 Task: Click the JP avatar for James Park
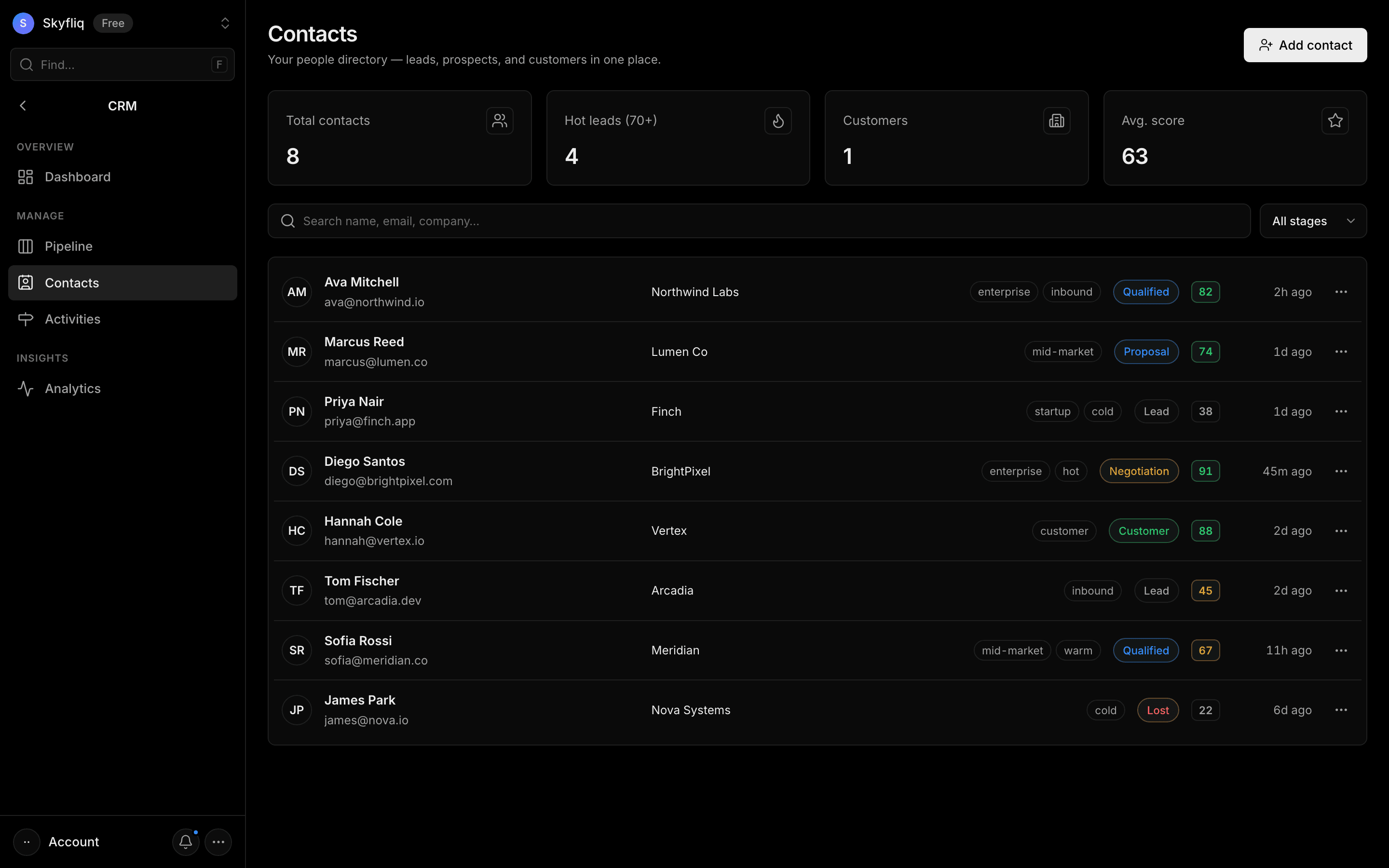(x=297, y=710)
